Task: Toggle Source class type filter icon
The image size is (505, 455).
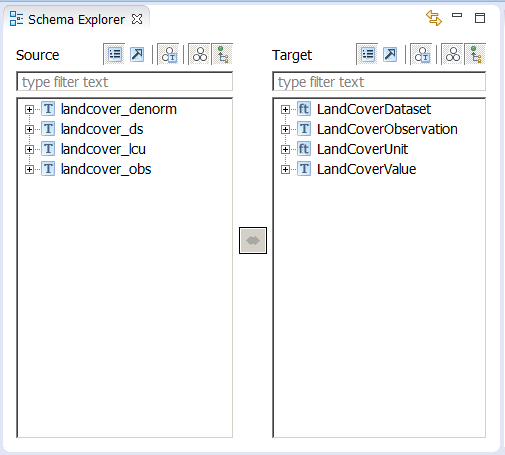Action: click(169, 54)
